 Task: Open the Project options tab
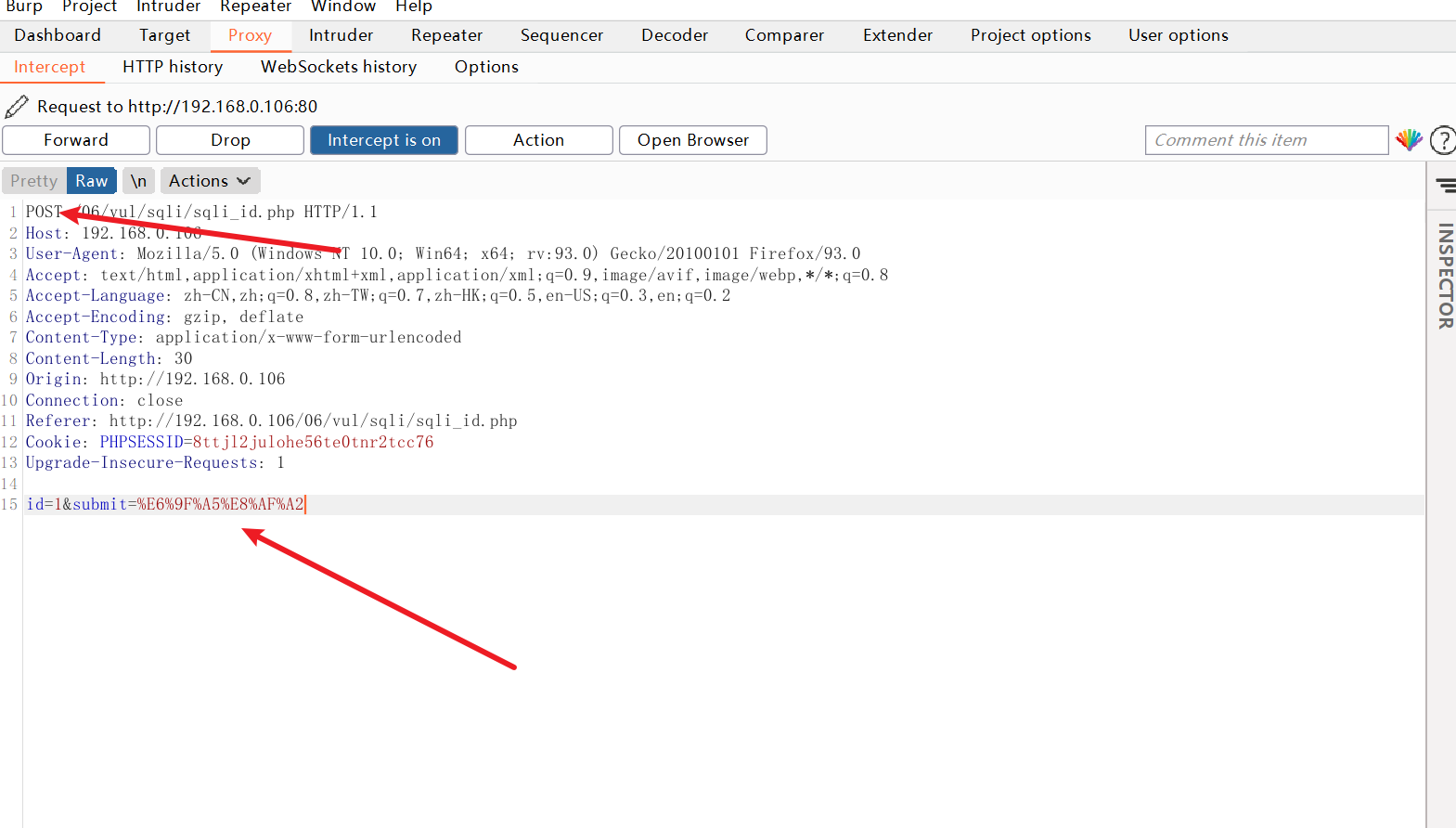point(1030,35)
